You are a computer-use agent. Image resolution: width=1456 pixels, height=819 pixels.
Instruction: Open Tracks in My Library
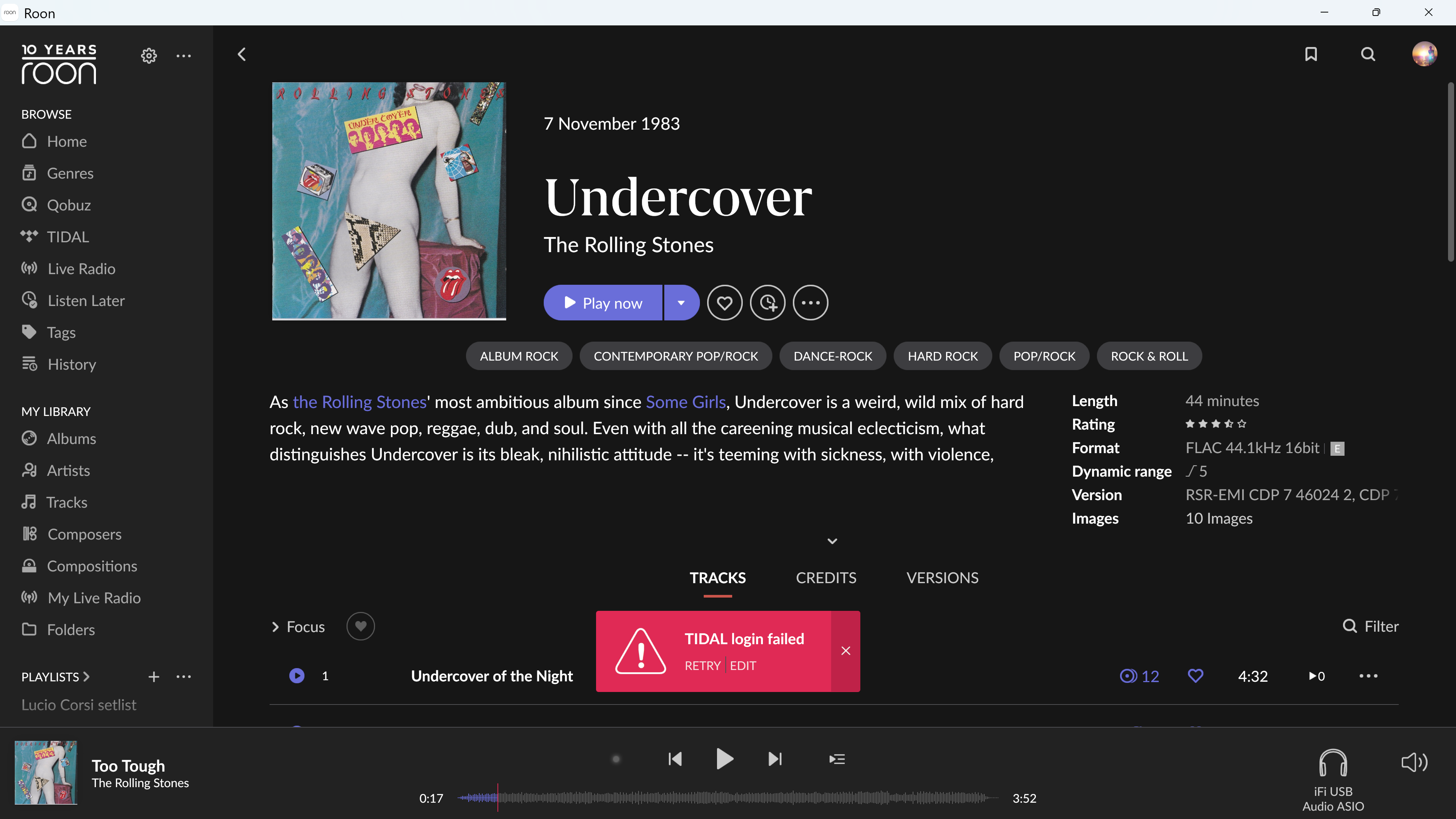tap(54, 502)
